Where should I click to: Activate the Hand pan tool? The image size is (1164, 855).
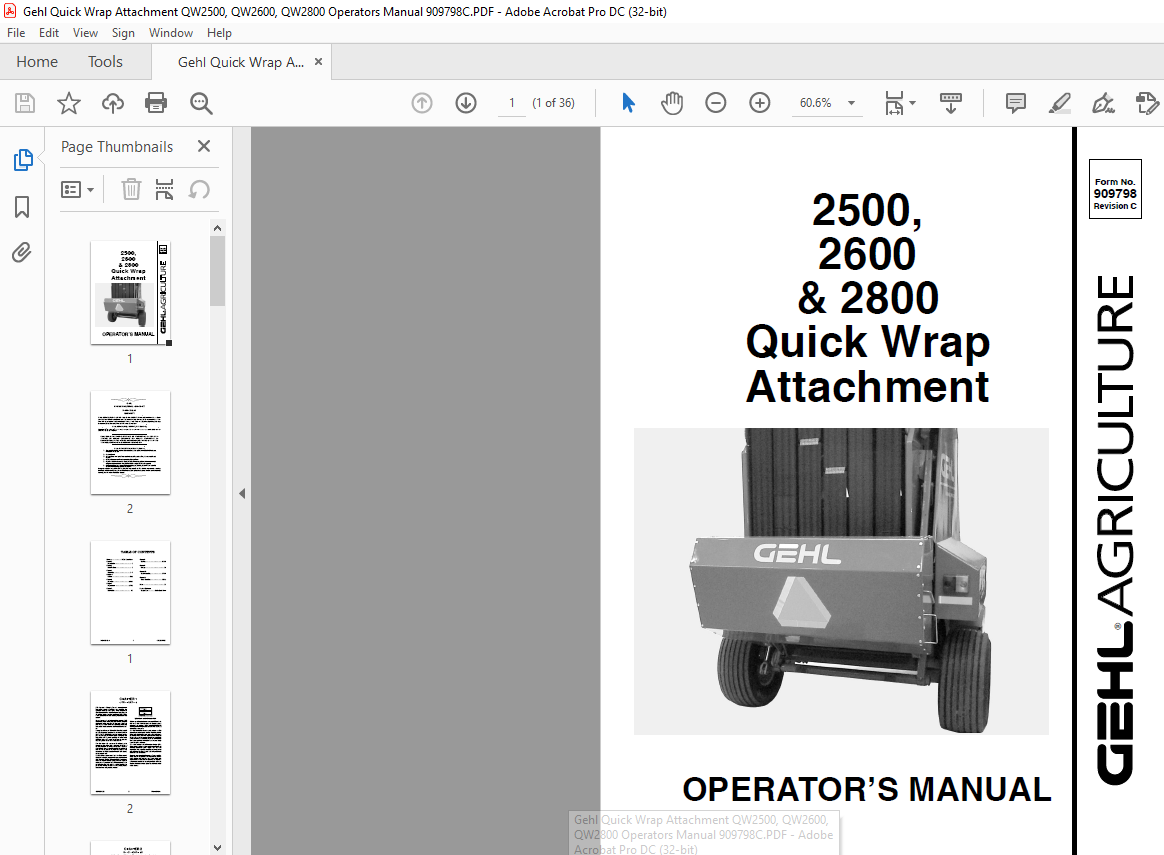[672, 103]
